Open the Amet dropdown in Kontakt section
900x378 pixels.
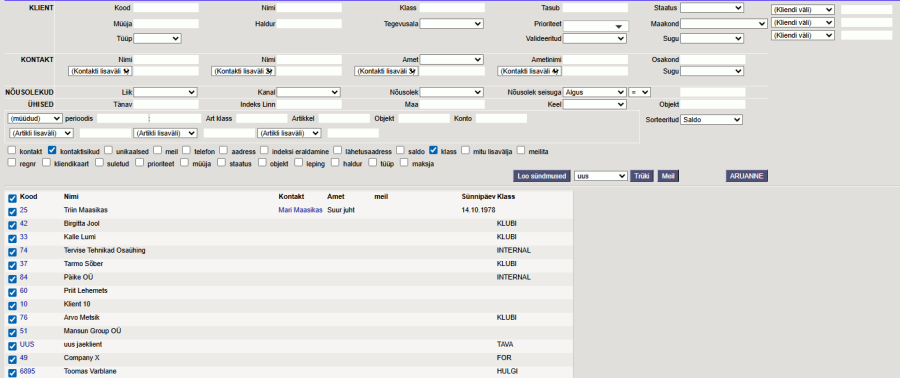(x=451, y=60)
